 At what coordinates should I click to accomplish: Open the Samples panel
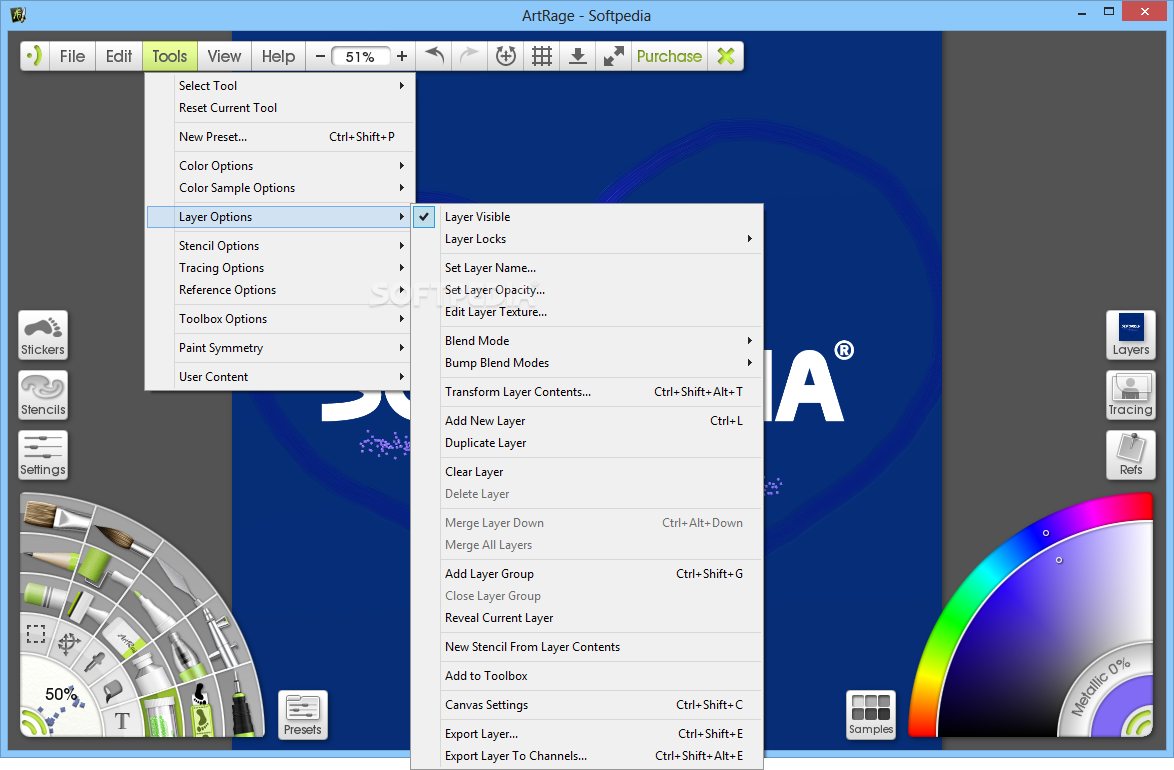(x=871, y=715)
